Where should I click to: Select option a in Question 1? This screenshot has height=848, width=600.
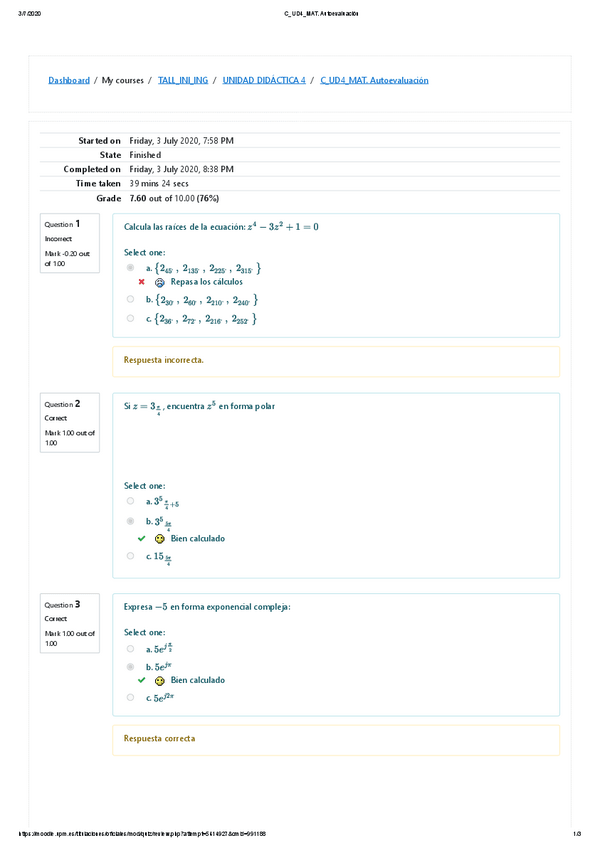130,268
